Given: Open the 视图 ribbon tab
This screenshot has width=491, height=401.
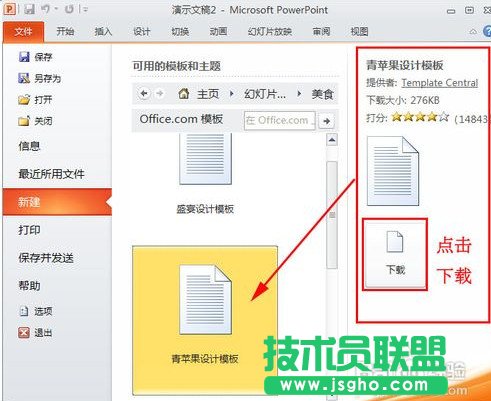Looking at the screenshot, I should (359, 32).
